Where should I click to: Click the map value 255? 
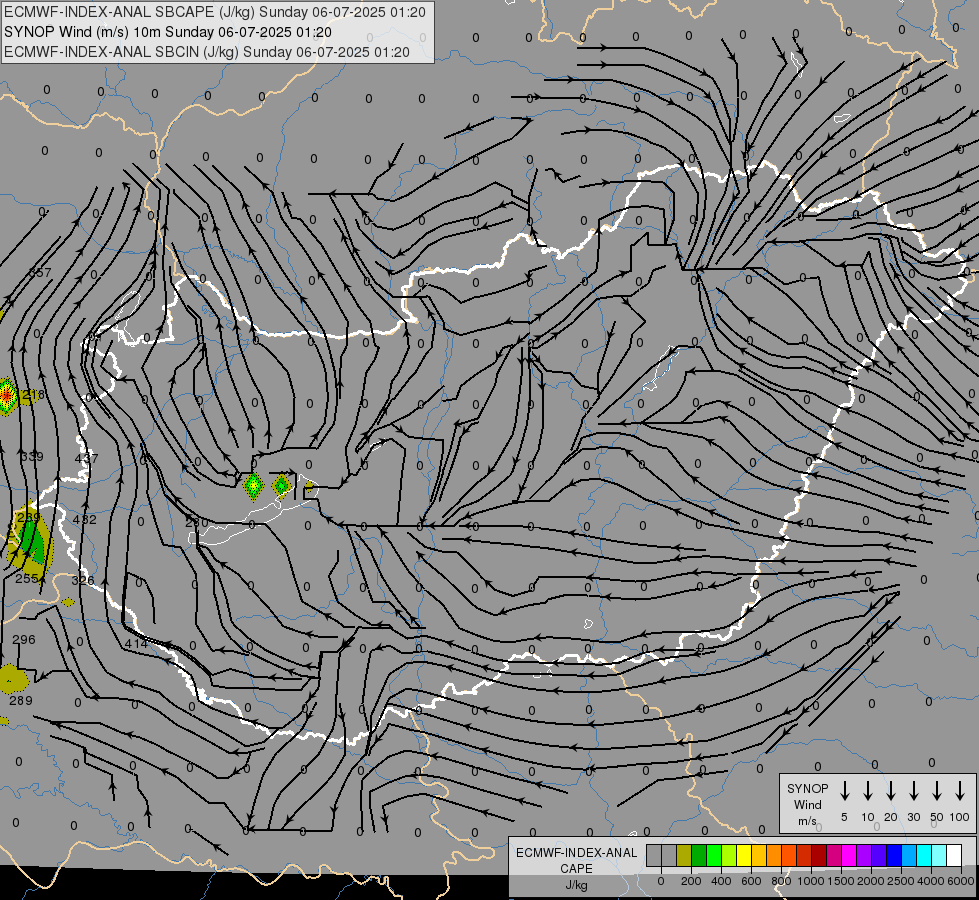click(x=27, y=578)
